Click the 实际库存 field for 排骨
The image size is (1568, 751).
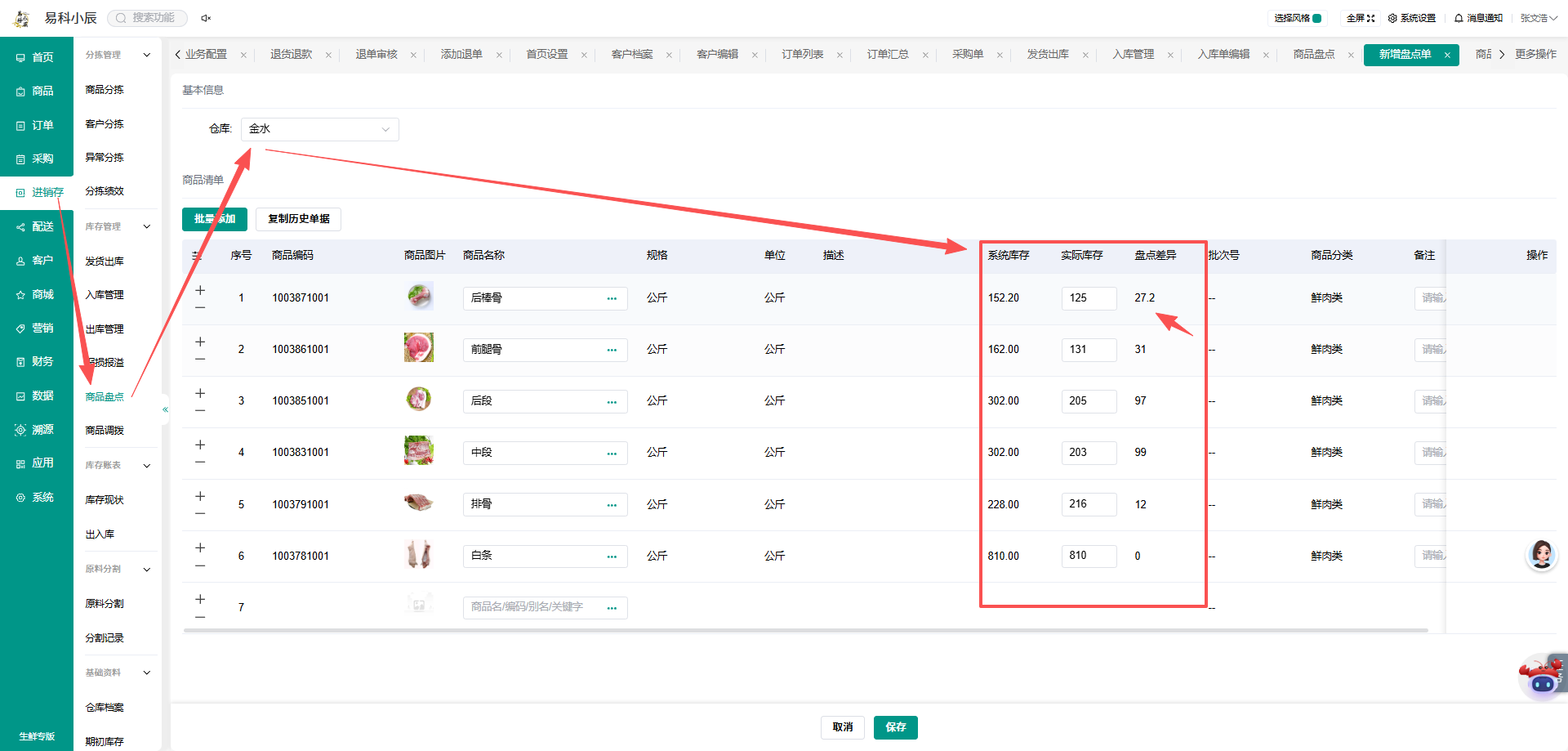coord(1089,504)
